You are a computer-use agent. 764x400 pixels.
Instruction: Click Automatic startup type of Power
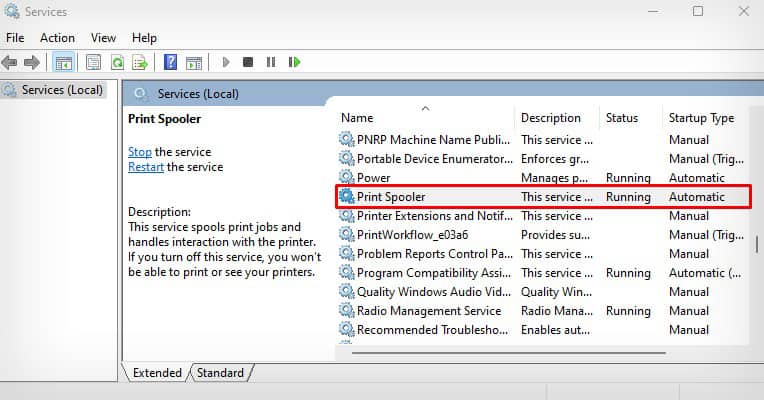(x=697, y=178)
